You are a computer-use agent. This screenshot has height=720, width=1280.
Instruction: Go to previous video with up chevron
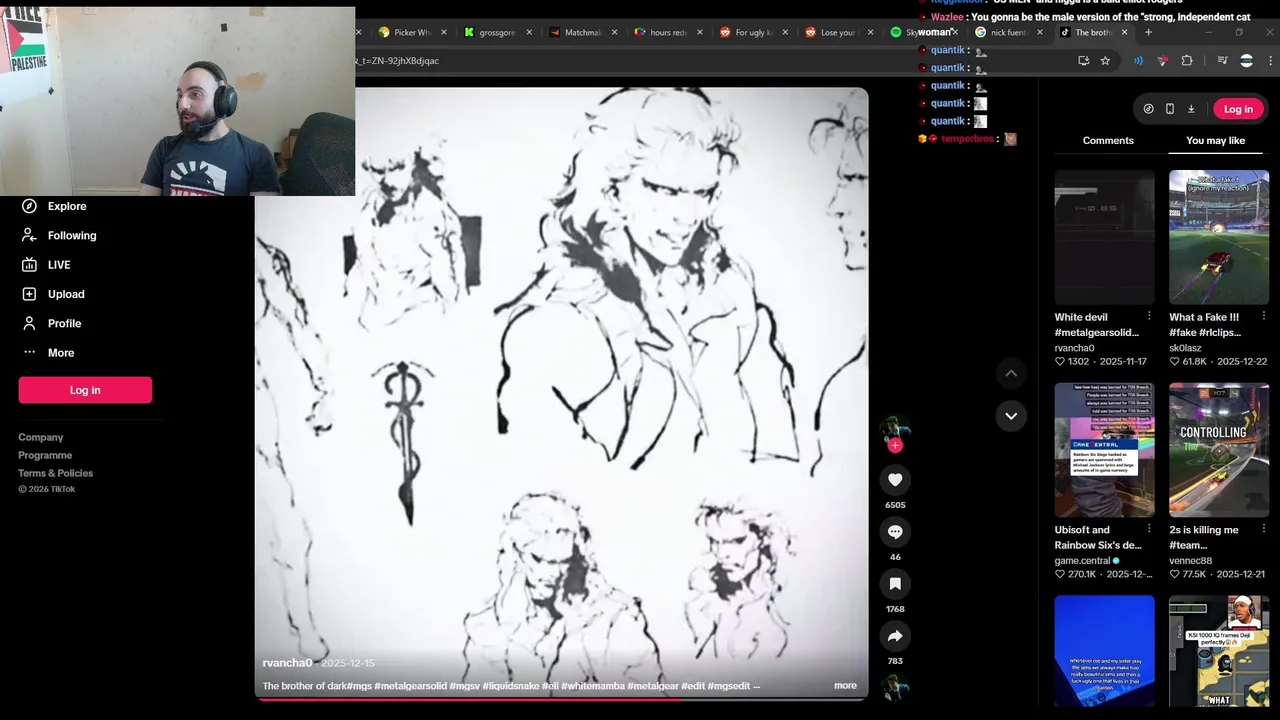1011,373
